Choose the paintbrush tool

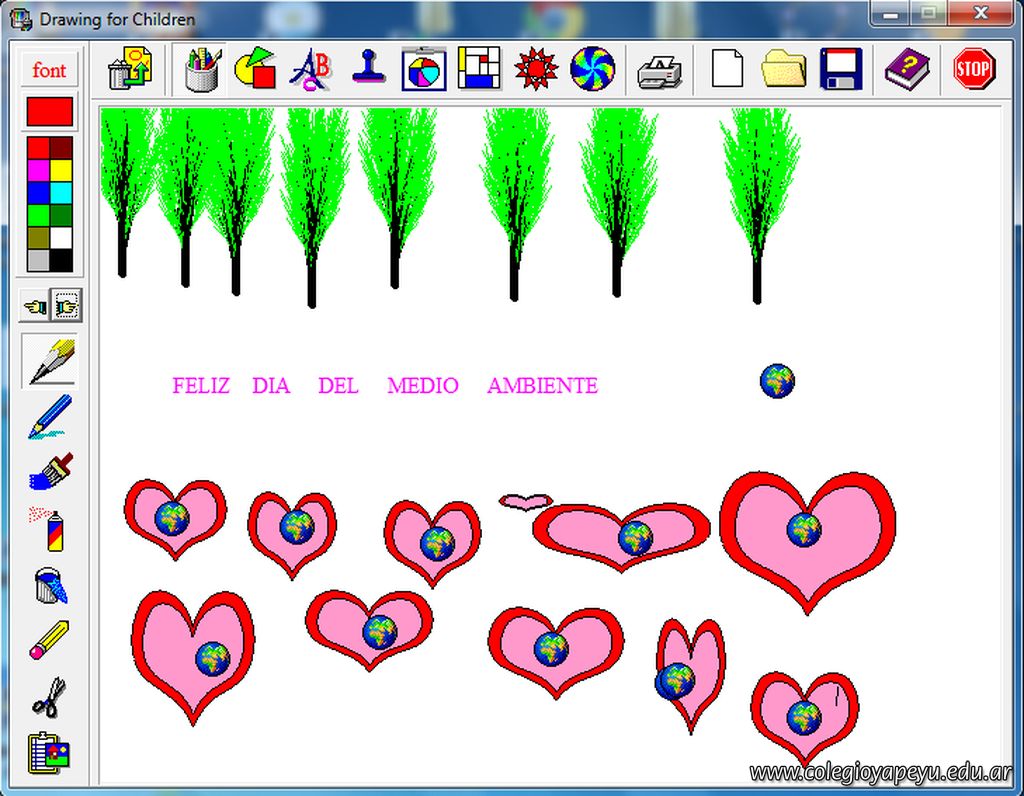coord(50,471)
